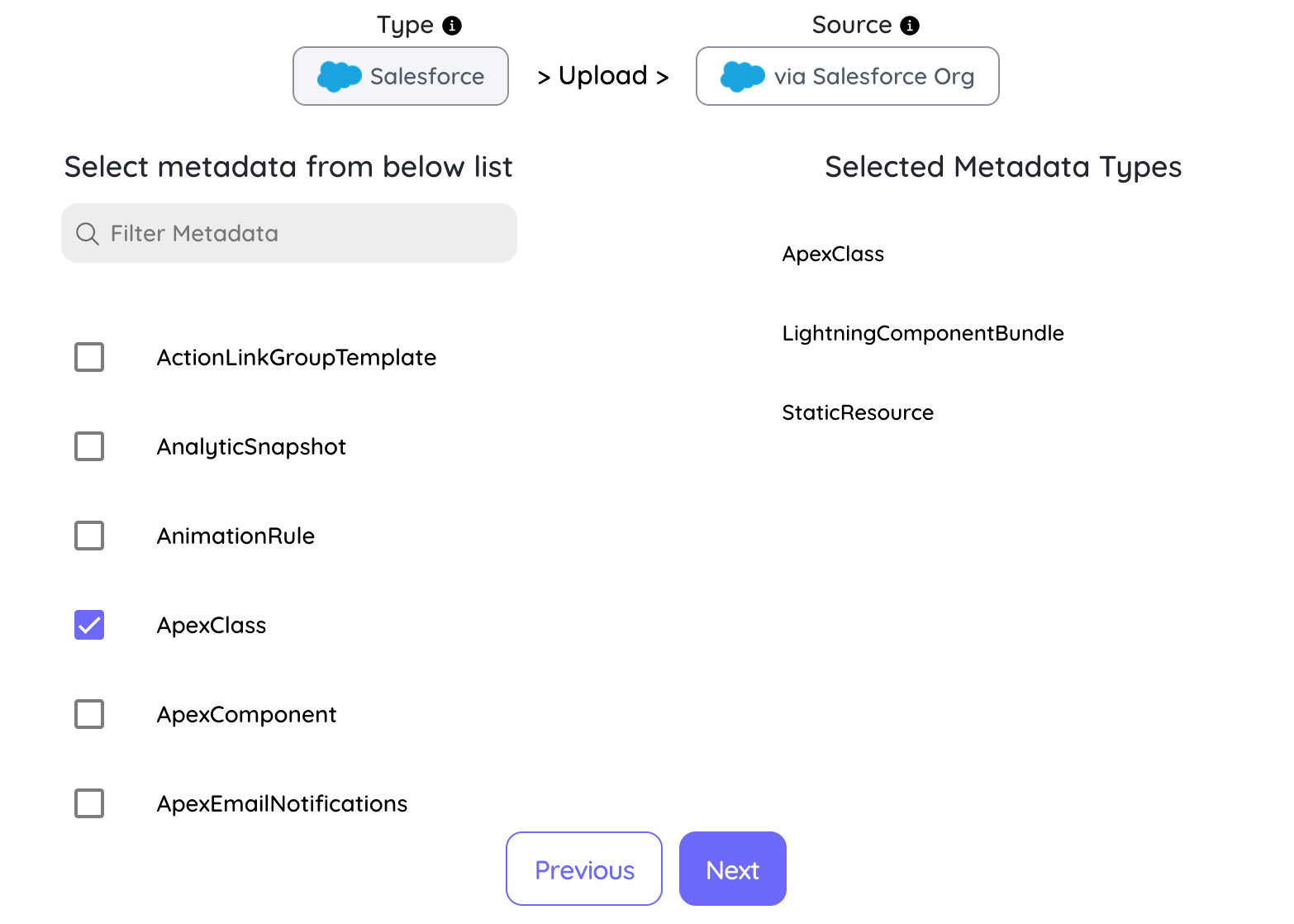Screen dimensions: 1294x924
Task: Check the ActionLinkGroupTemplate checkbox
Action: coord(89,357)
